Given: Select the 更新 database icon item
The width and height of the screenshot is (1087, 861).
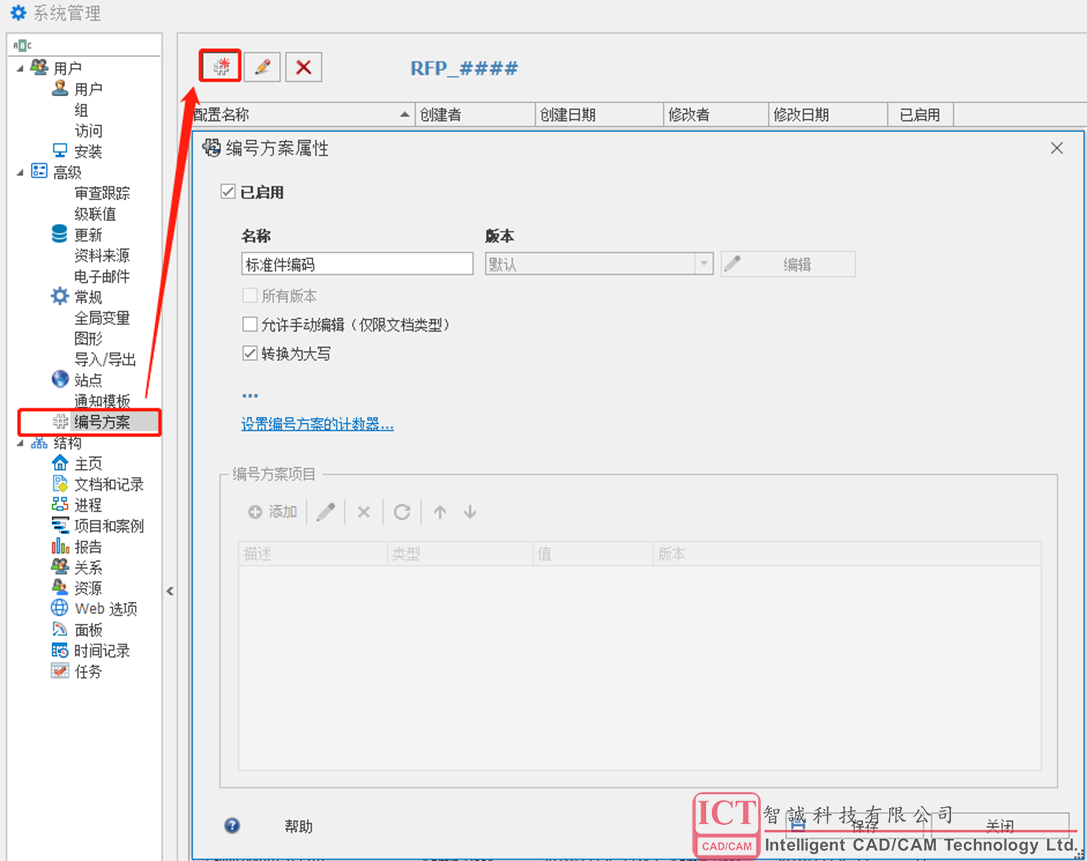Looking at the screenshot, I should pos(60,235).
